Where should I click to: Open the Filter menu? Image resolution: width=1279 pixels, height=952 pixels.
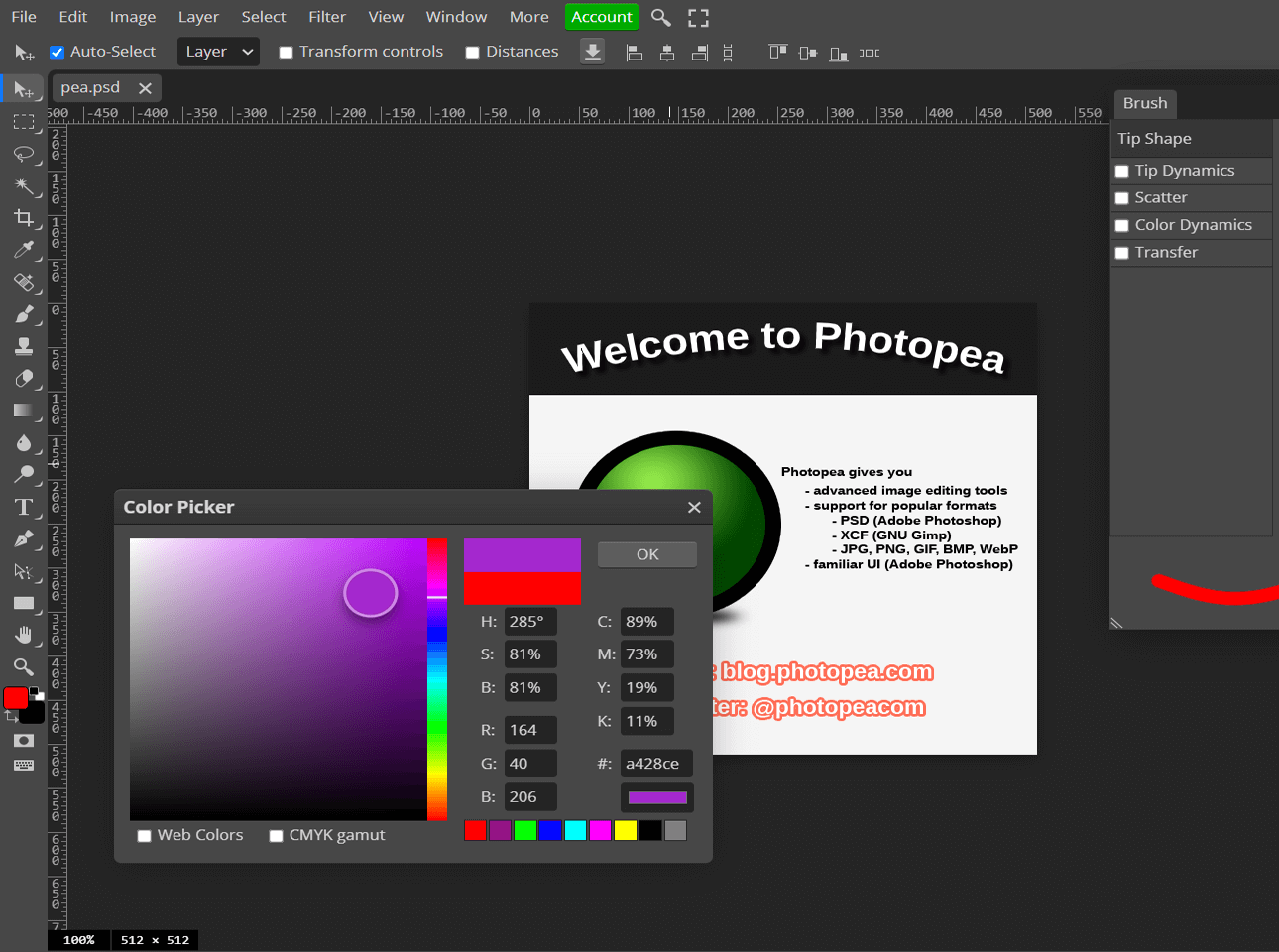(x=326, y=17)
